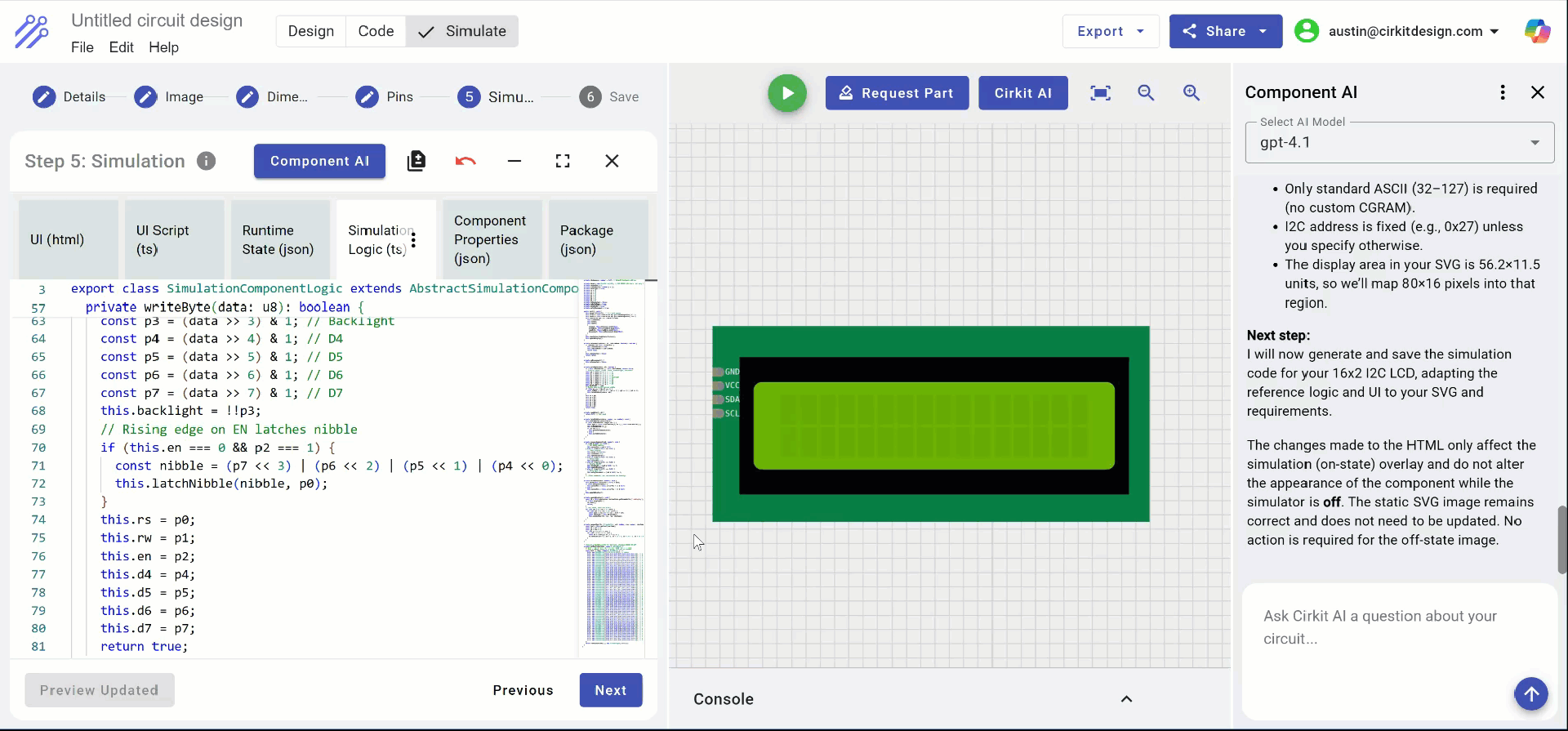
Task: Click the Details step pencil icon
Action: [44, 97]
